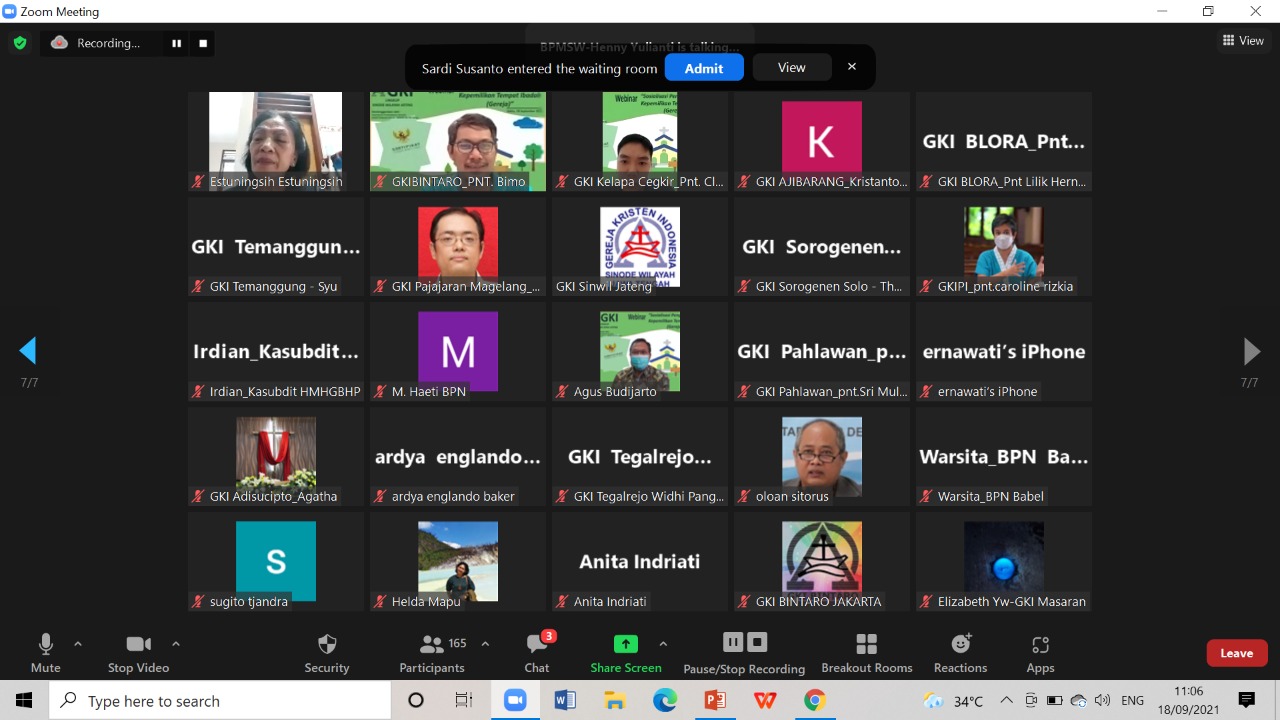Go to next gallery page arrow
Image resolution: width=1280 pixels, height=720 pixels.
1251,351
